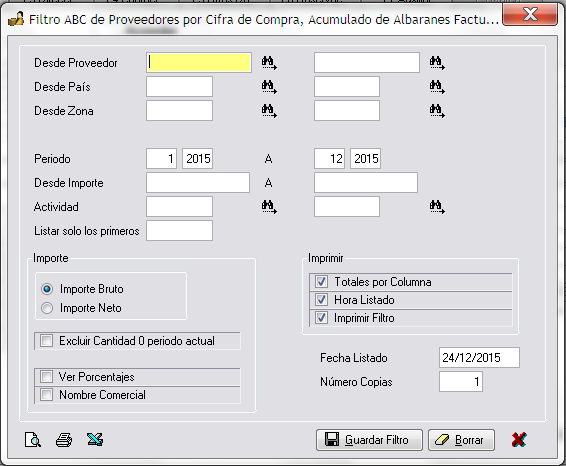Uncheck Totales por Columna
Screen dimensions: 566x466
pyautogui.click(x=321, y=282)
